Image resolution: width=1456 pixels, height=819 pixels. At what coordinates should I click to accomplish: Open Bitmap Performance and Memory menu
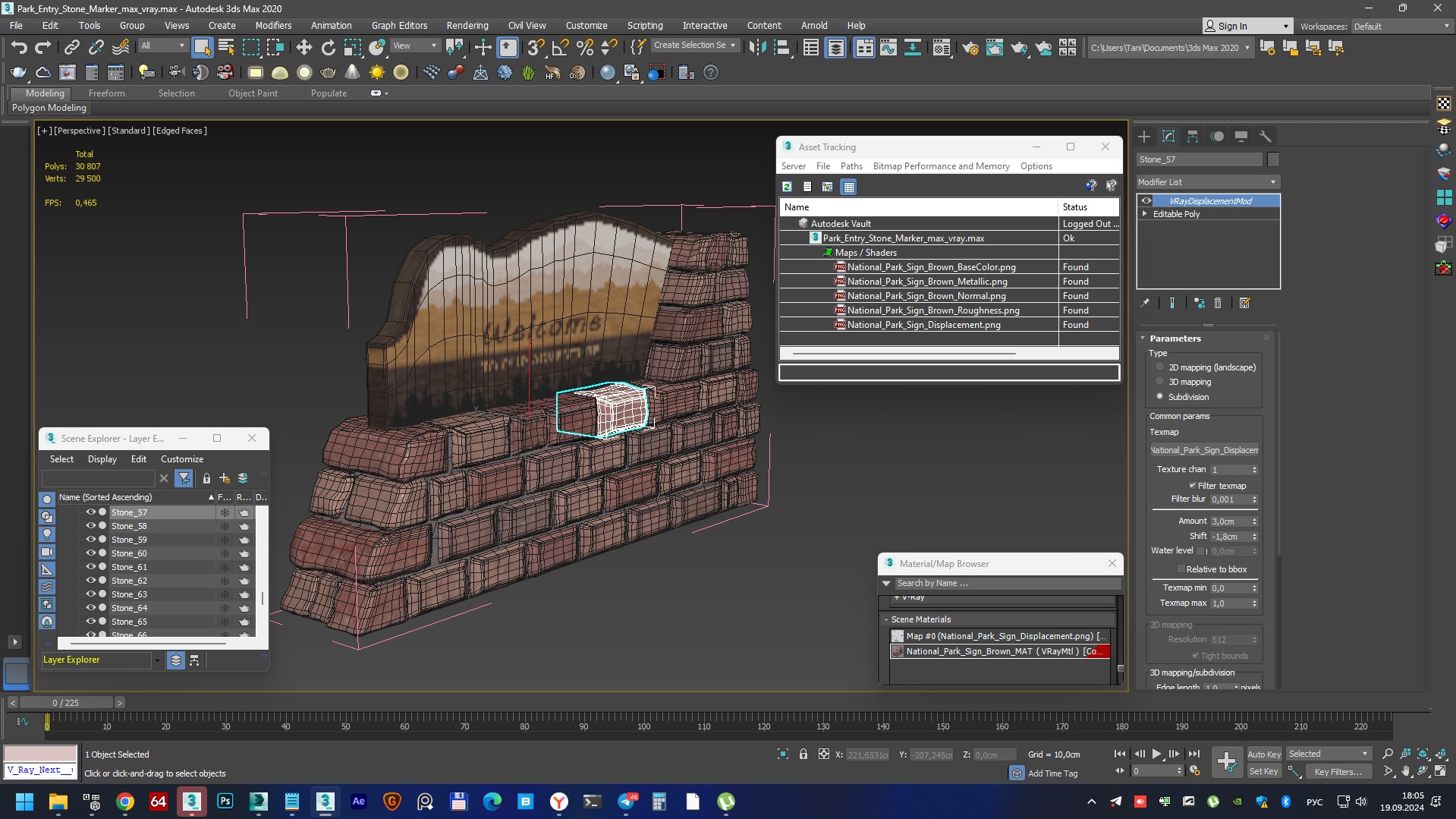[941, 166]
